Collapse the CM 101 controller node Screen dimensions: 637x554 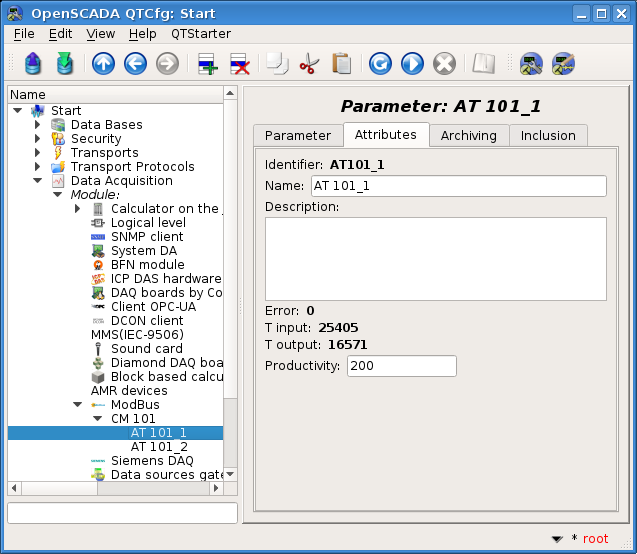tap(98, 419)
